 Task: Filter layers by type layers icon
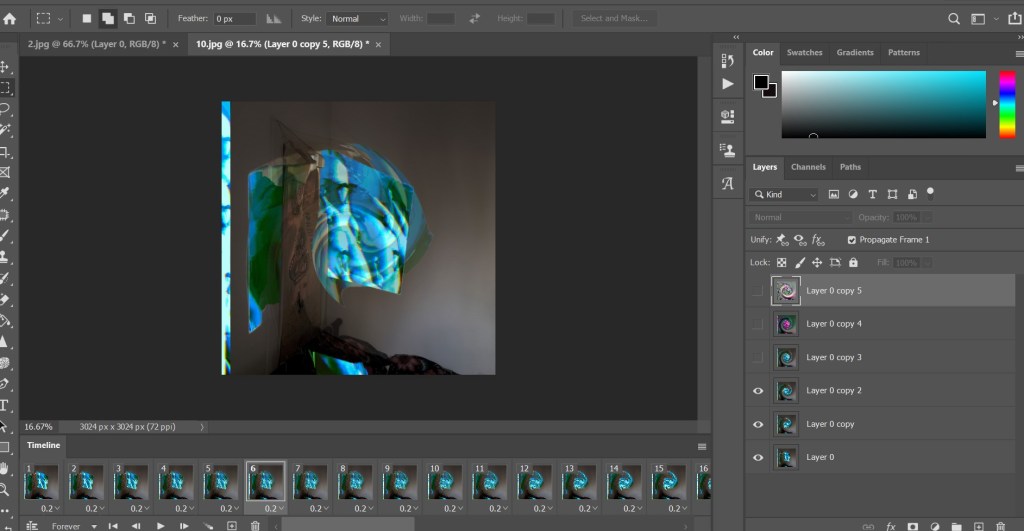[872, 194]
